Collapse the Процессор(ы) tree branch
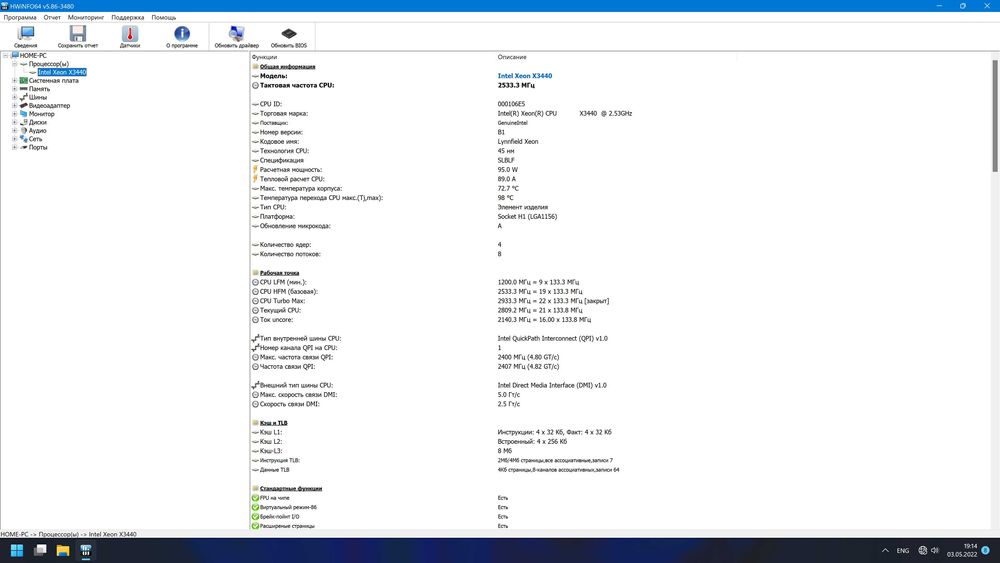Viewport: 1000px width, 563px height. [15, 64]
